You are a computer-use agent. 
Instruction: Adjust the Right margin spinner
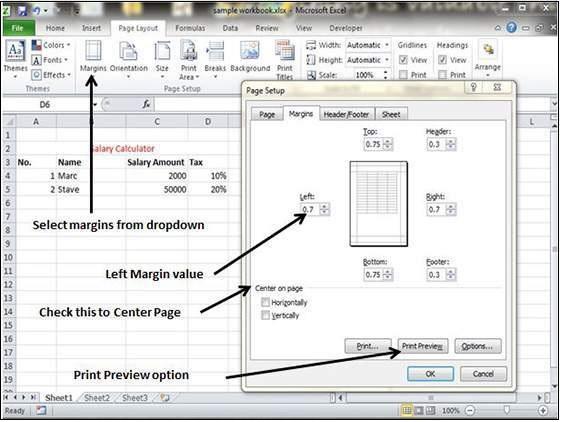click(x=451, y=209)
